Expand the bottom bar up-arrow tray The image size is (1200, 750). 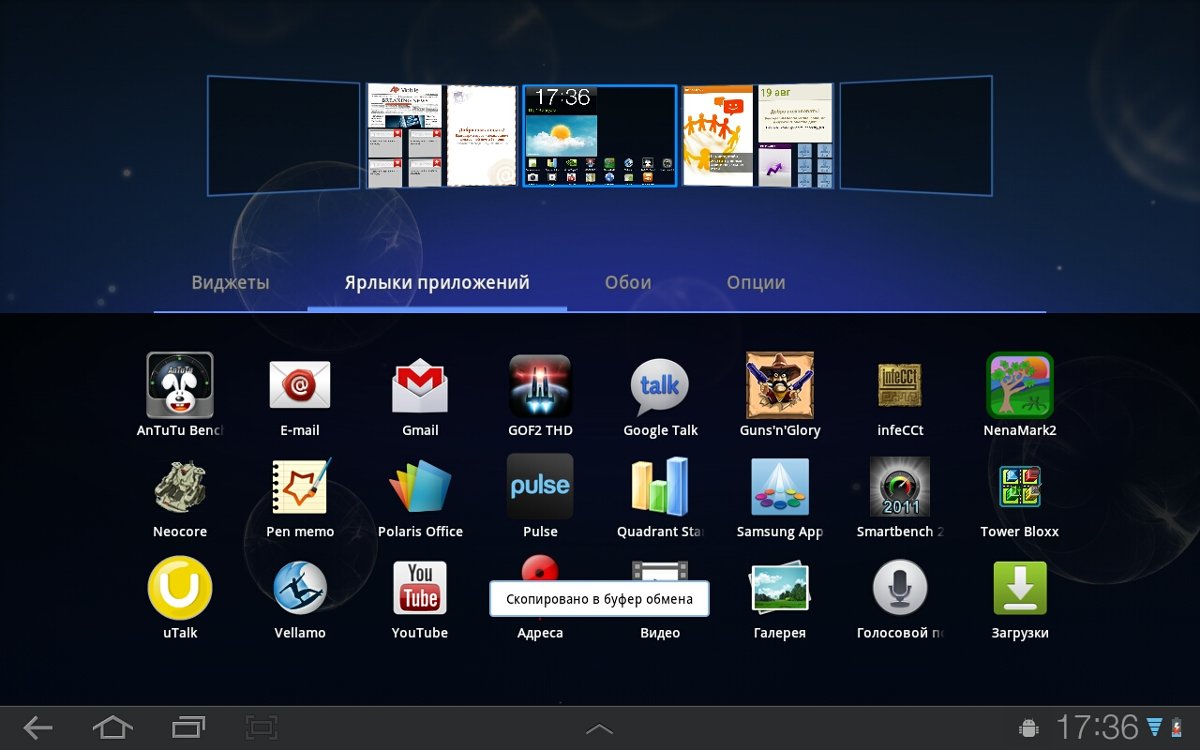point(599,729)
